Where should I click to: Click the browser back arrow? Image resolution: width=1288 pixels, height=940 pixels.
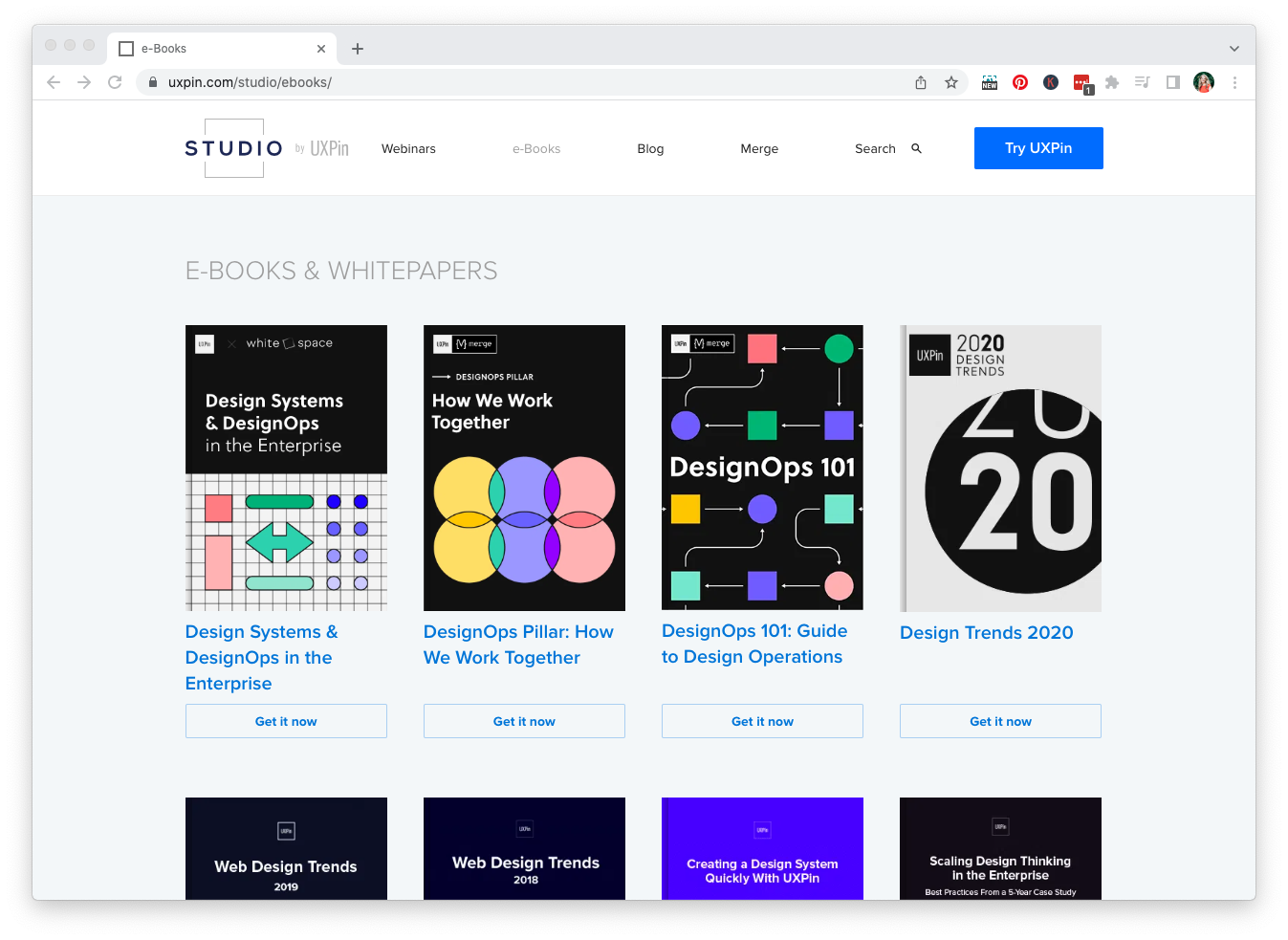(x=54, y=82)
